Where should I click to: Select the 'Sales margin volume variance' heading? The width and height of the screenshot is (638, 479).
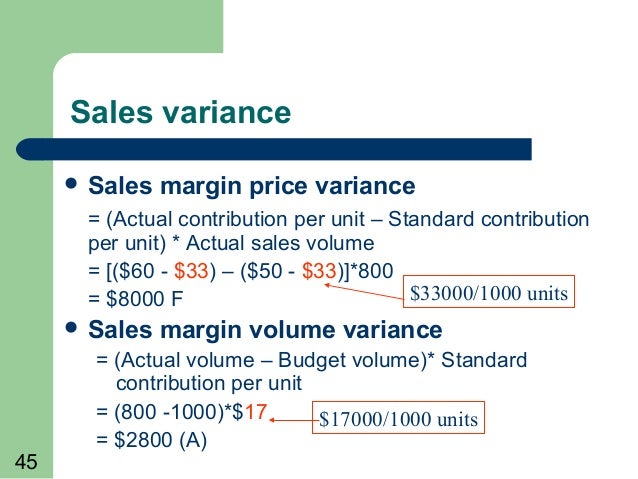[265, 329]
